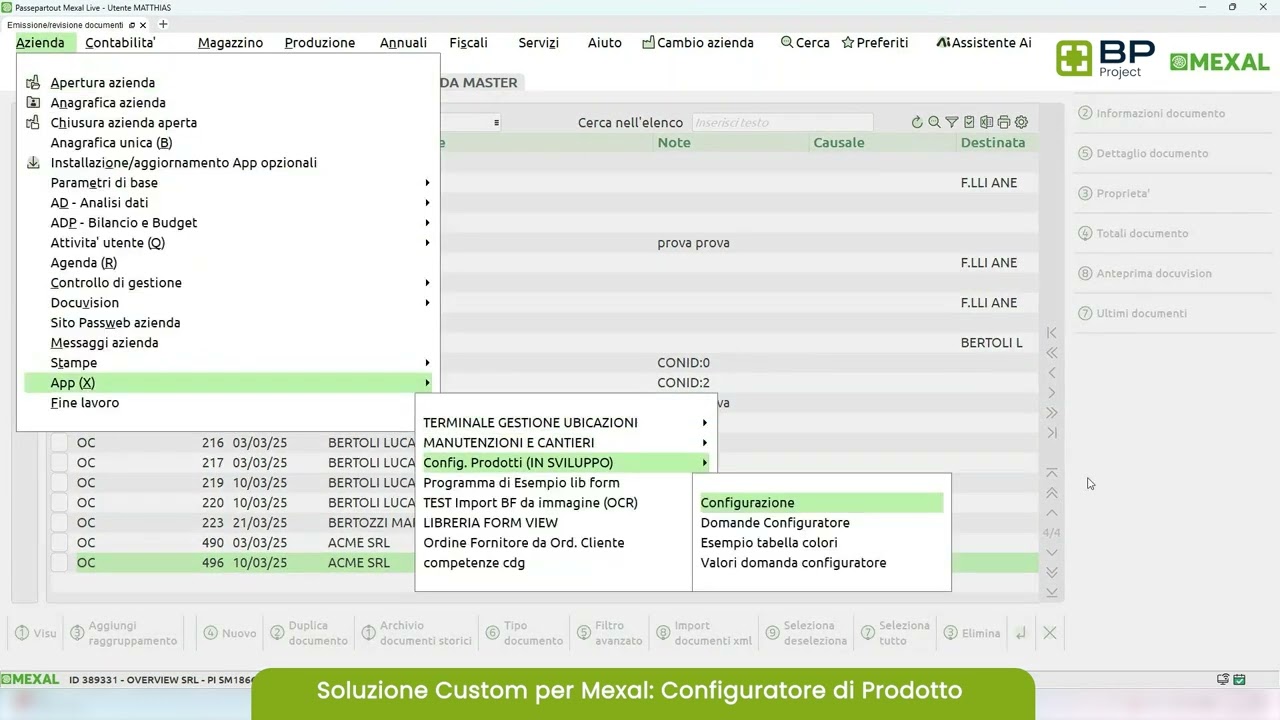Click Ultimi documenti side button
Screen dimensions: 1280x720
(1132, 313)
